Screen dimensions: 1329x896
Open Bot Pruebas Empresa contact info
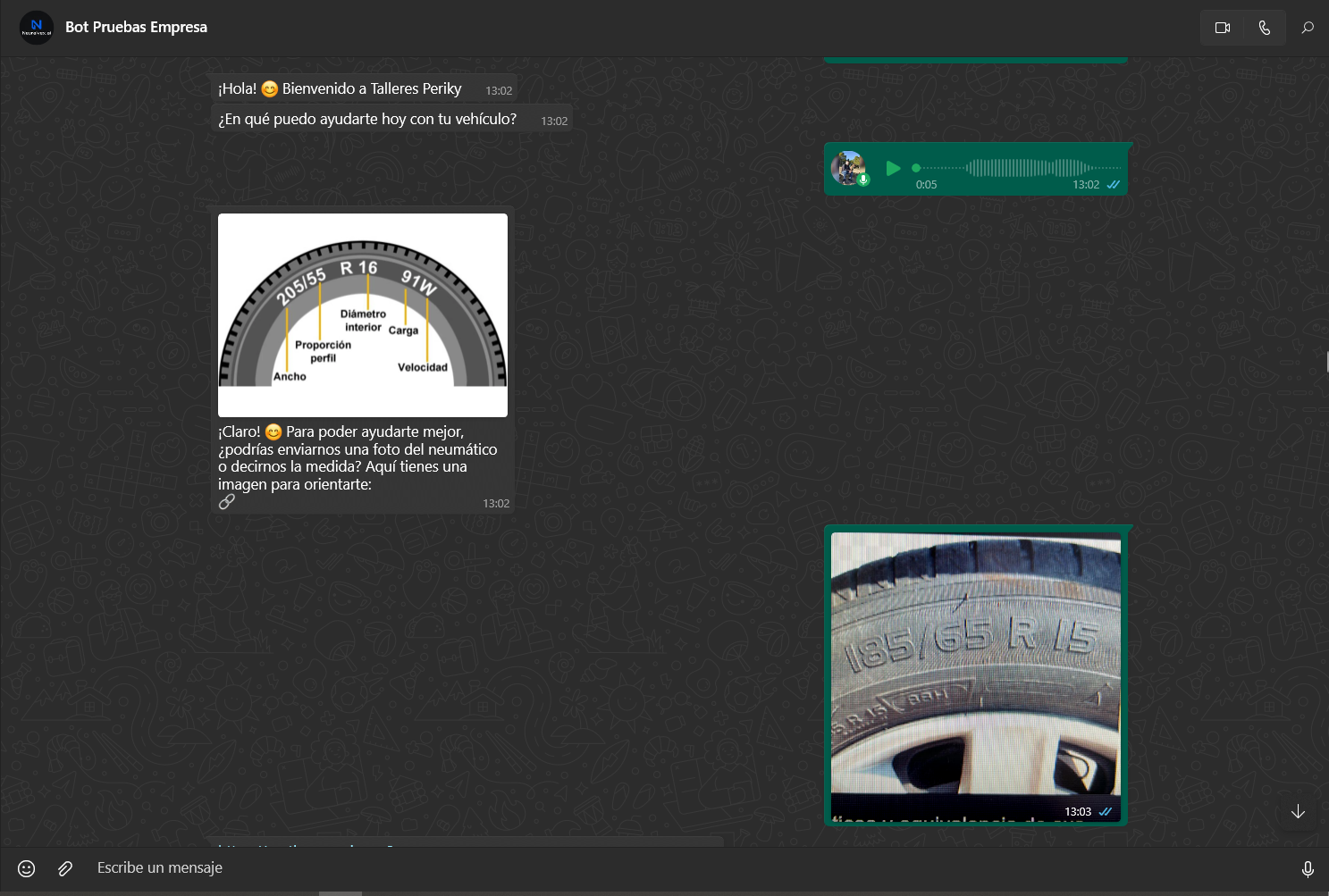(x=136, y=27)
